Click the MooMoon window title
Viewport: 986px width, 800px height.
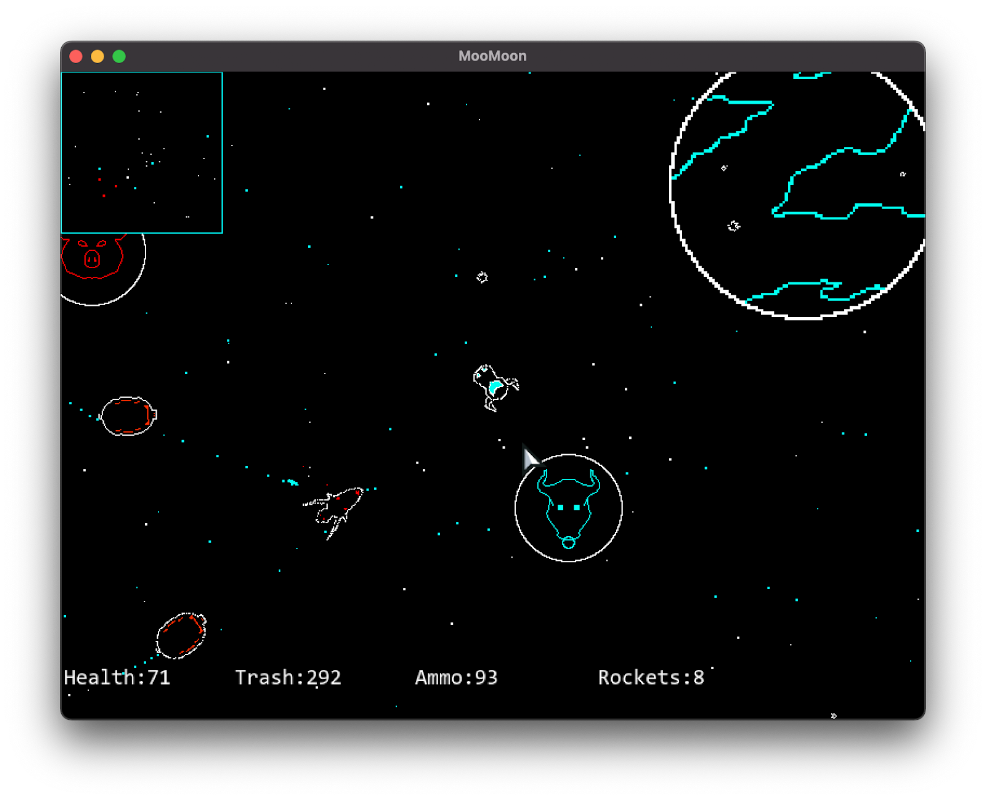click(492, 56)
